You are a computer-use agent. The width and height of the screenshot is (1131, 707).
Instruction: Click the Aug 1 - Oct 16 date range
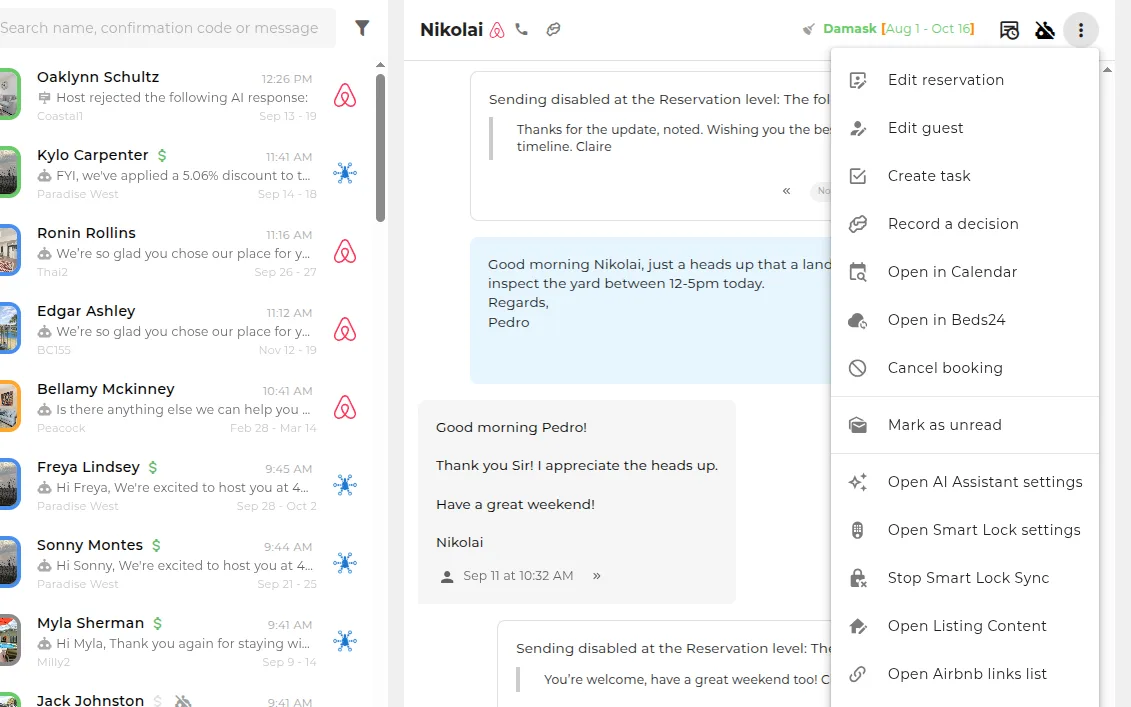928,29
